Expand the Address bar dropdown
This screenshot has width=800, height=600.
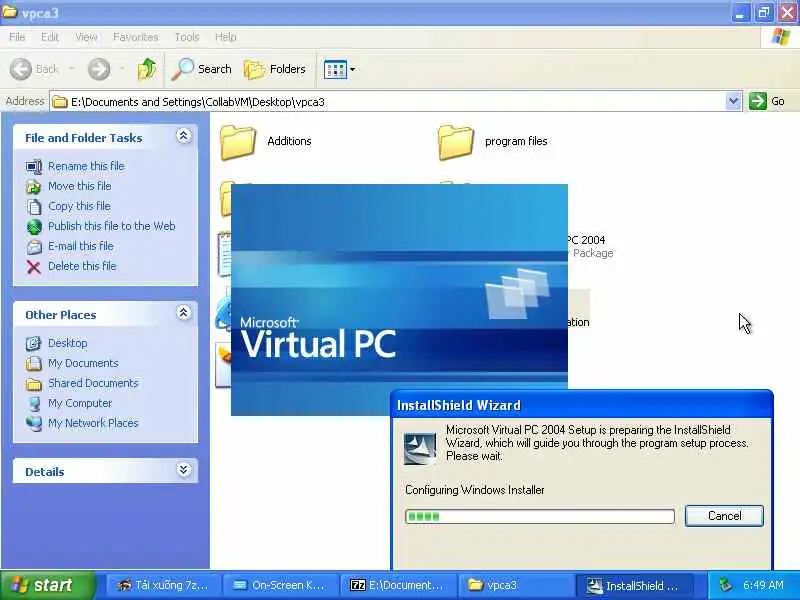[733, 101]
